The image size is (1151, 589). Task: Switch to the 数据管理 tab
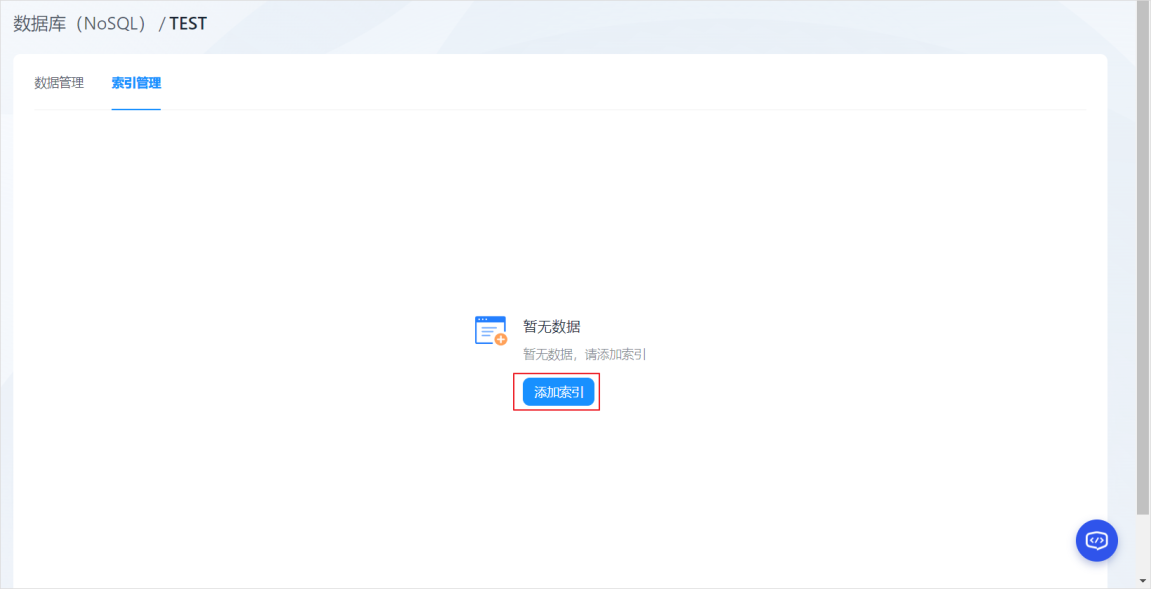coord(59,83)
